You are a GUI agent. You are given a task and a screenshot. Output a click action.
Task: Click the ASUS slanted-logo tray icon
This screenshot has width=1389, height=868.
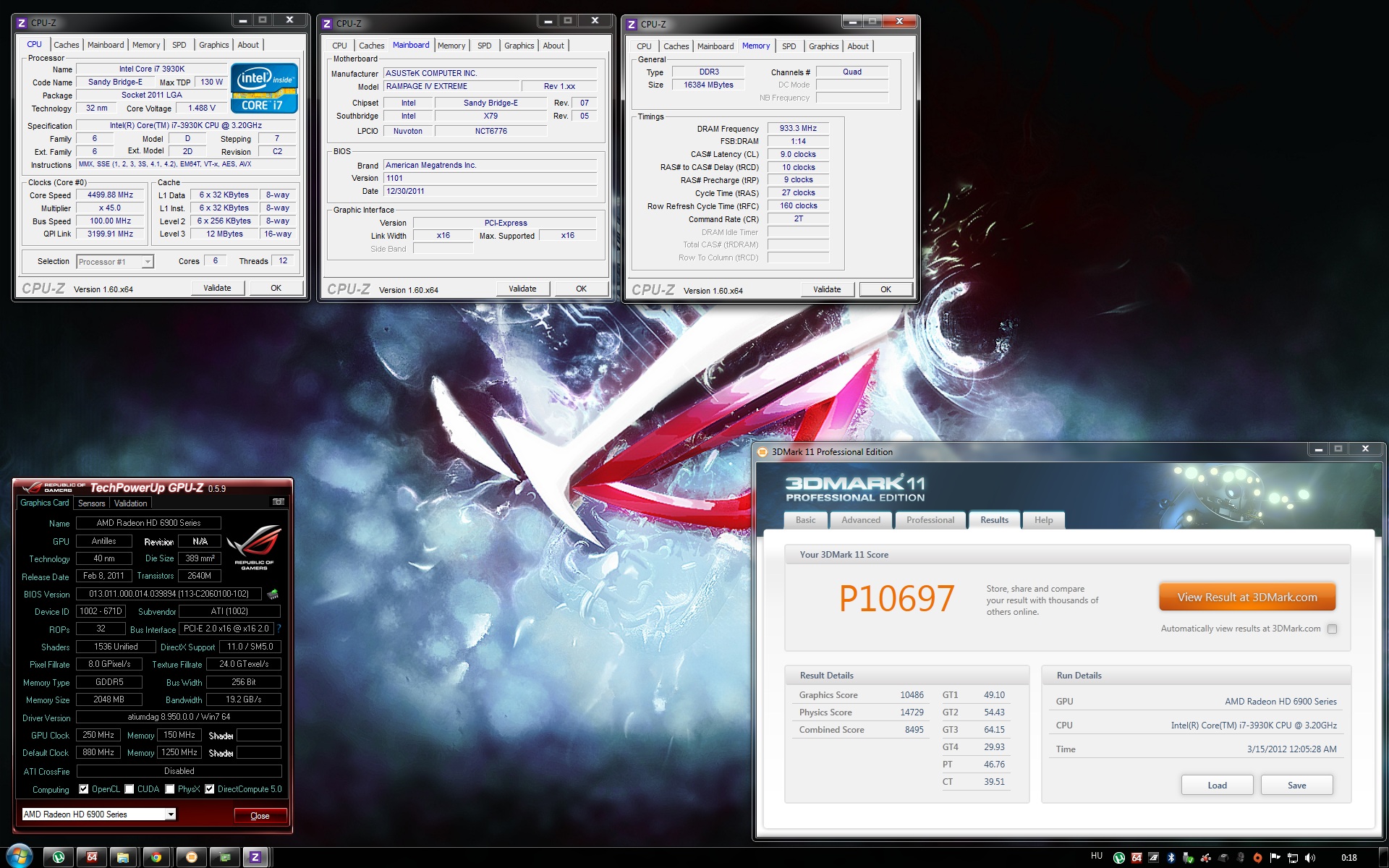[x=1154, y=858]
